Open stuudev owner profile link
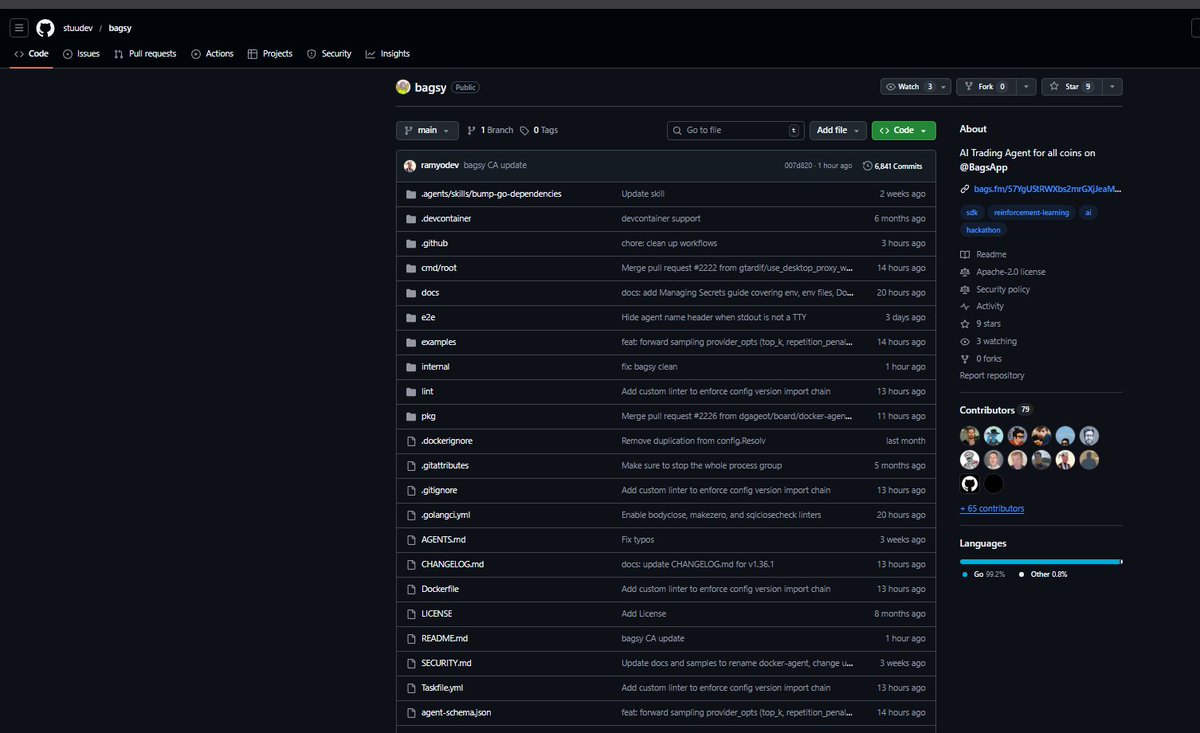The width and height of the screenshot is (1200, 733). pyautogui.click(x=78, y=28)
